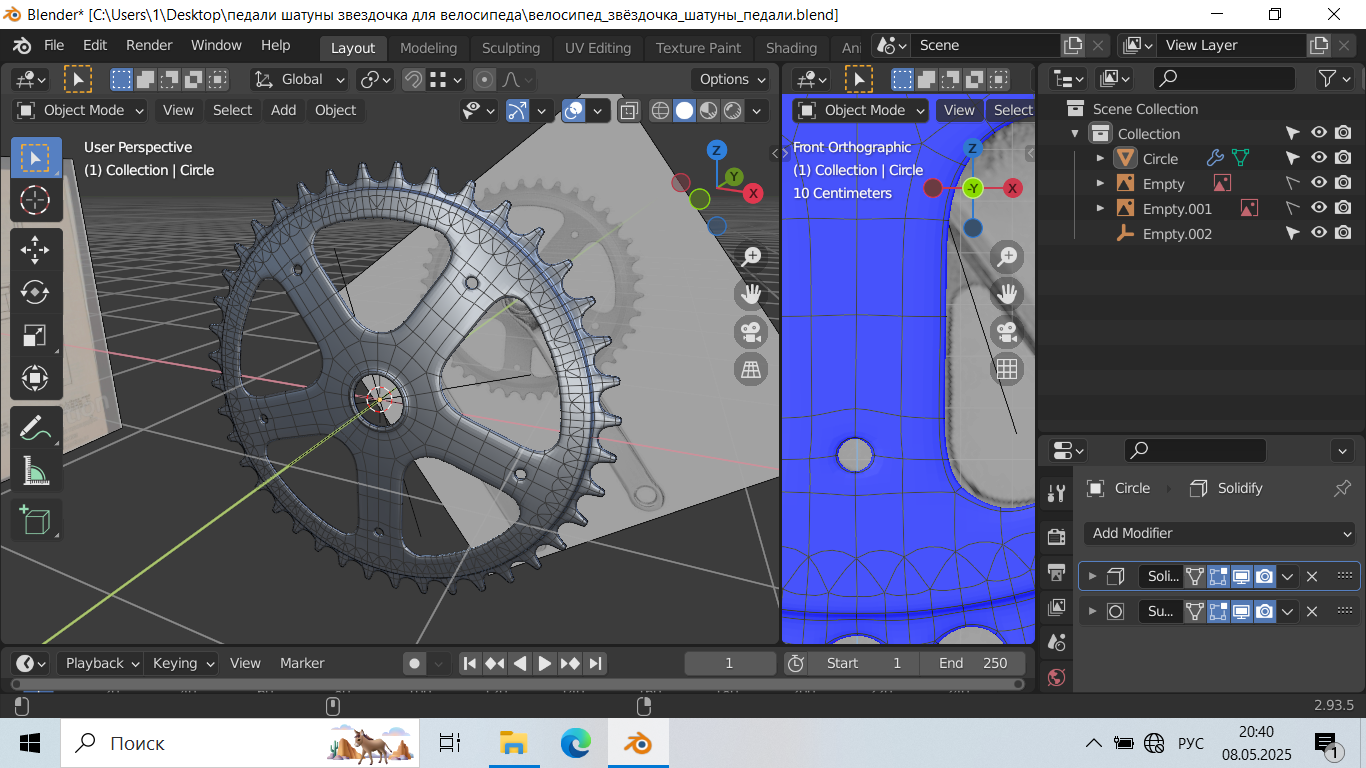Select the Cursor tool in toolbar

(35, 200)
